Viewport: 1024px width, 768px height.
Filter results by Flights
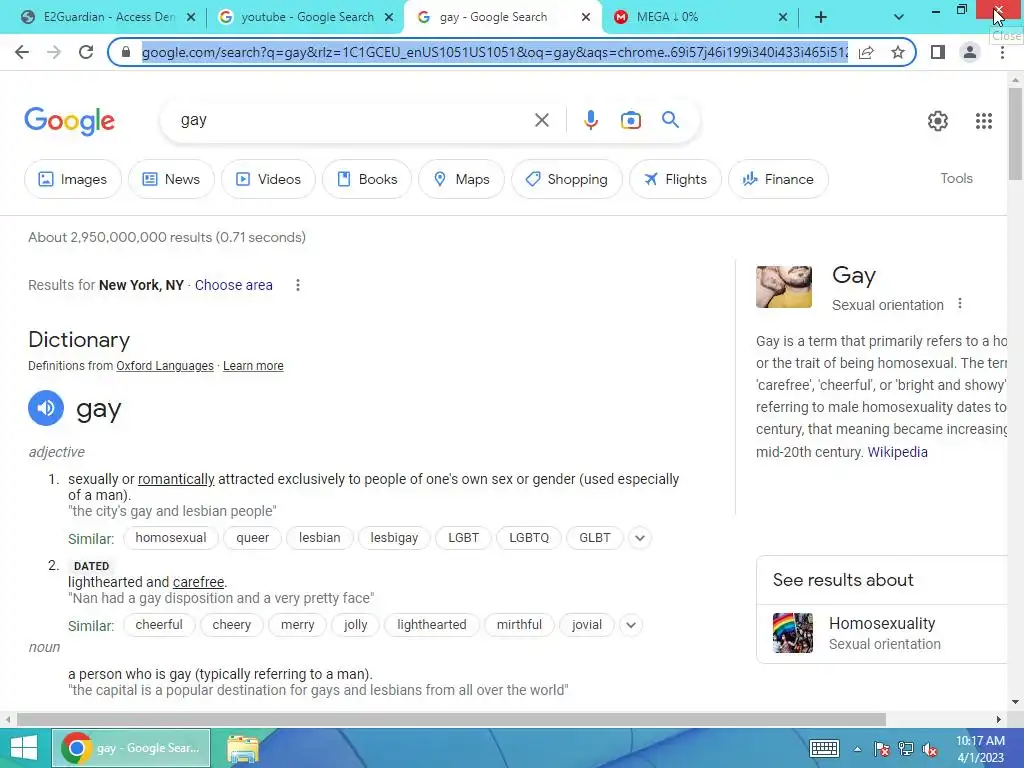[x=675, y=179]
